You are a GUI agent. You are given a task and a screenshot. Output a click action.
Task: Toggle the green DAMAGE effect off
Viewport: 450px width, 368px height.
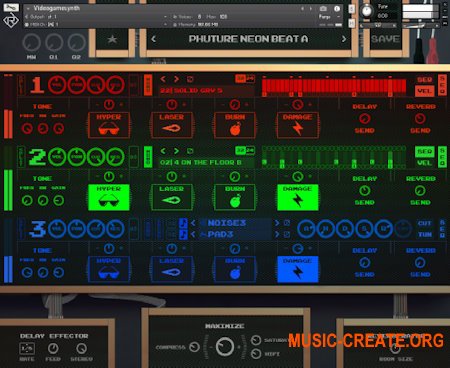click(x=298, y=197)
